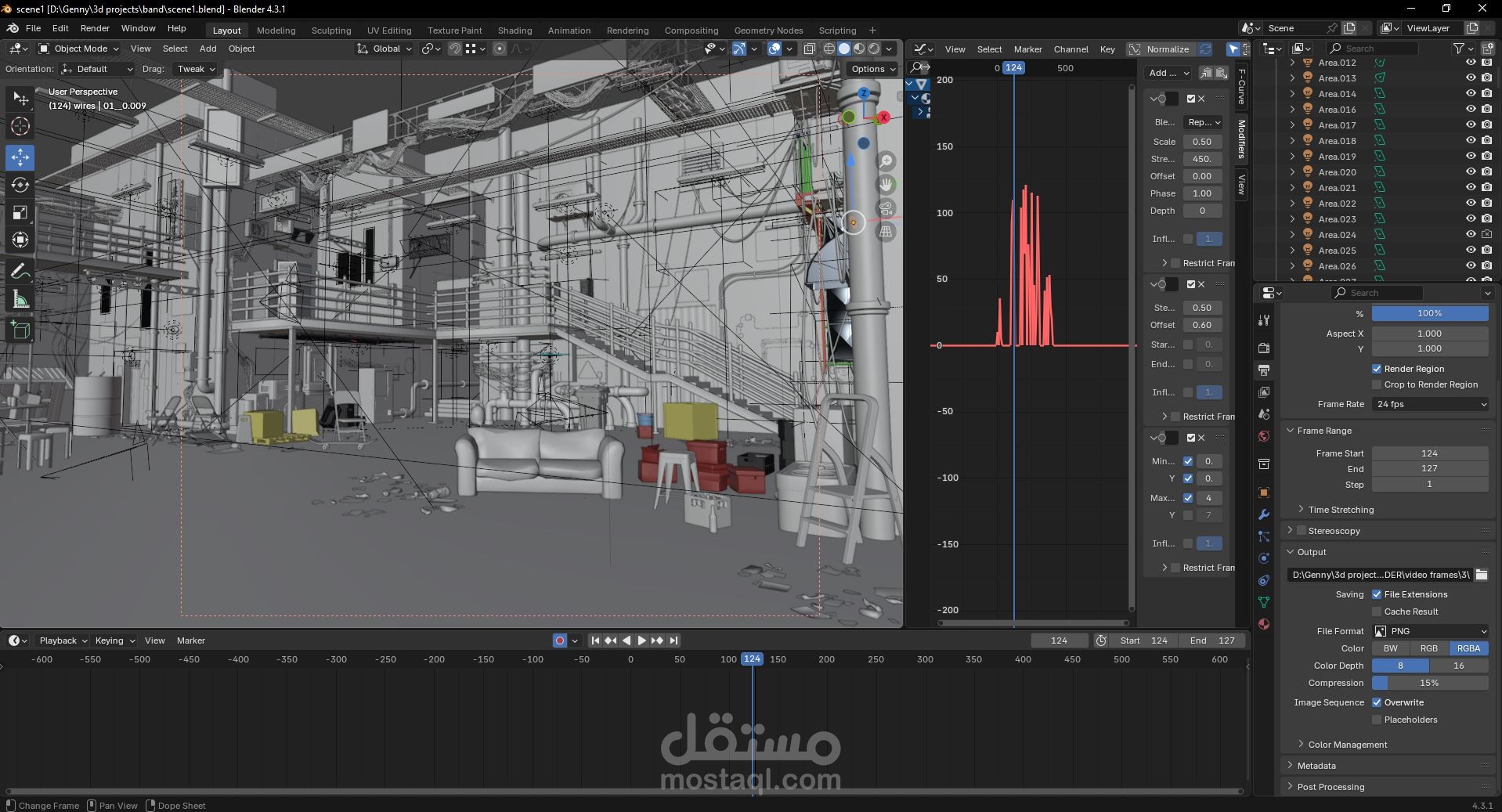Toggle camera view in the viewport
This screenshot has height=812, width=1502.
point(886,208)
